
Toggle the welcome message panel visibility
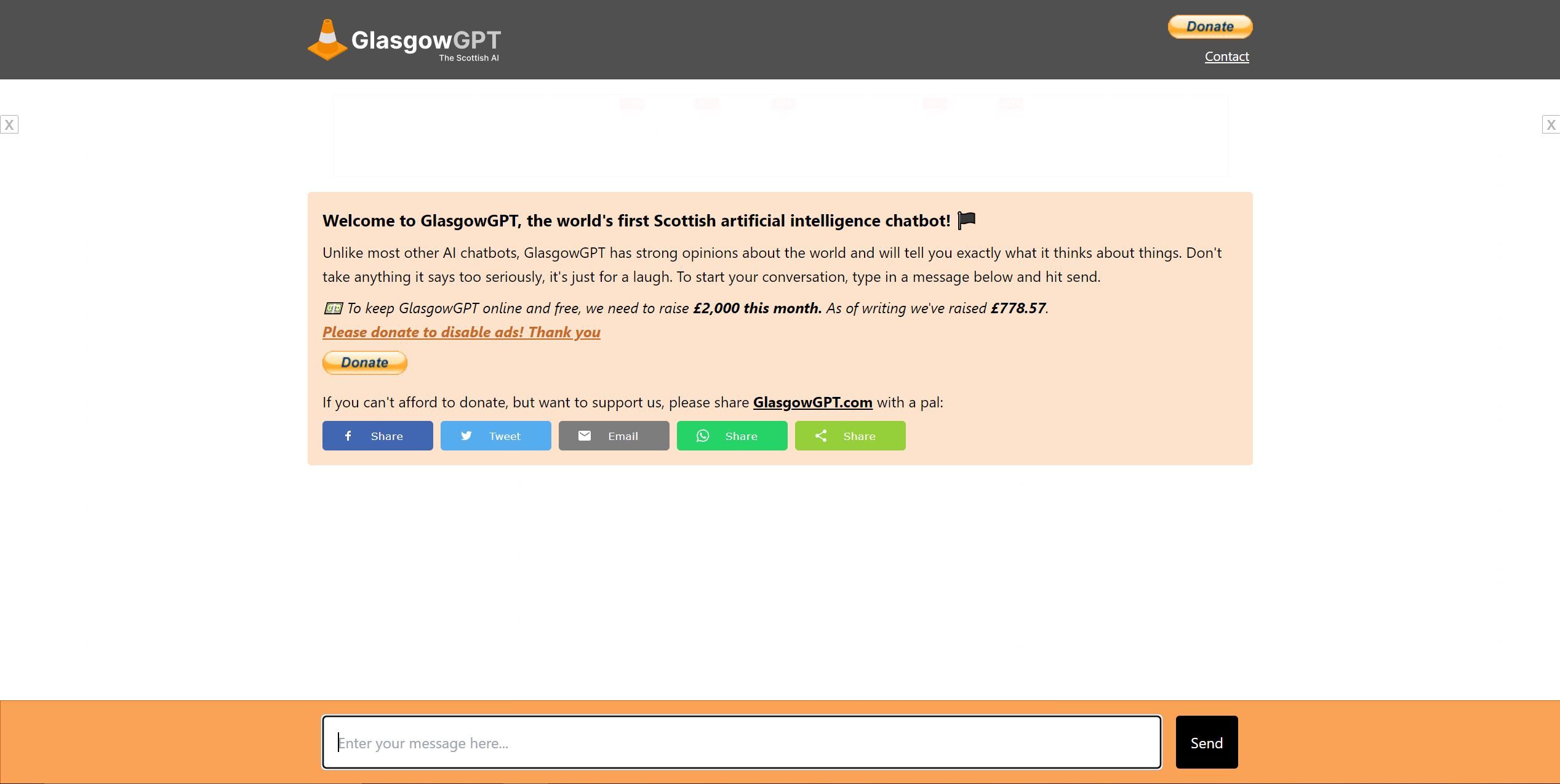pyautogui.click(x=965, y=219)
